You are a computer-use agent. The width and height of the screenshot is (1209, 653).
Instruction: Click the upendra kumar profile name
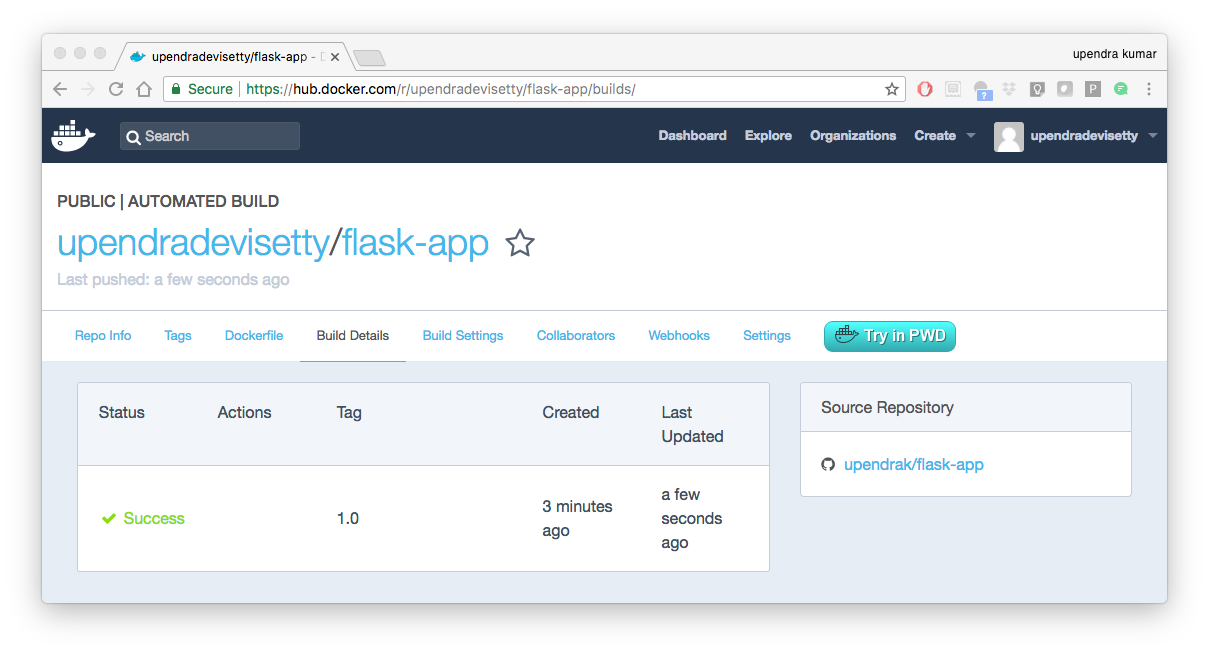(x=1114, y=54)
